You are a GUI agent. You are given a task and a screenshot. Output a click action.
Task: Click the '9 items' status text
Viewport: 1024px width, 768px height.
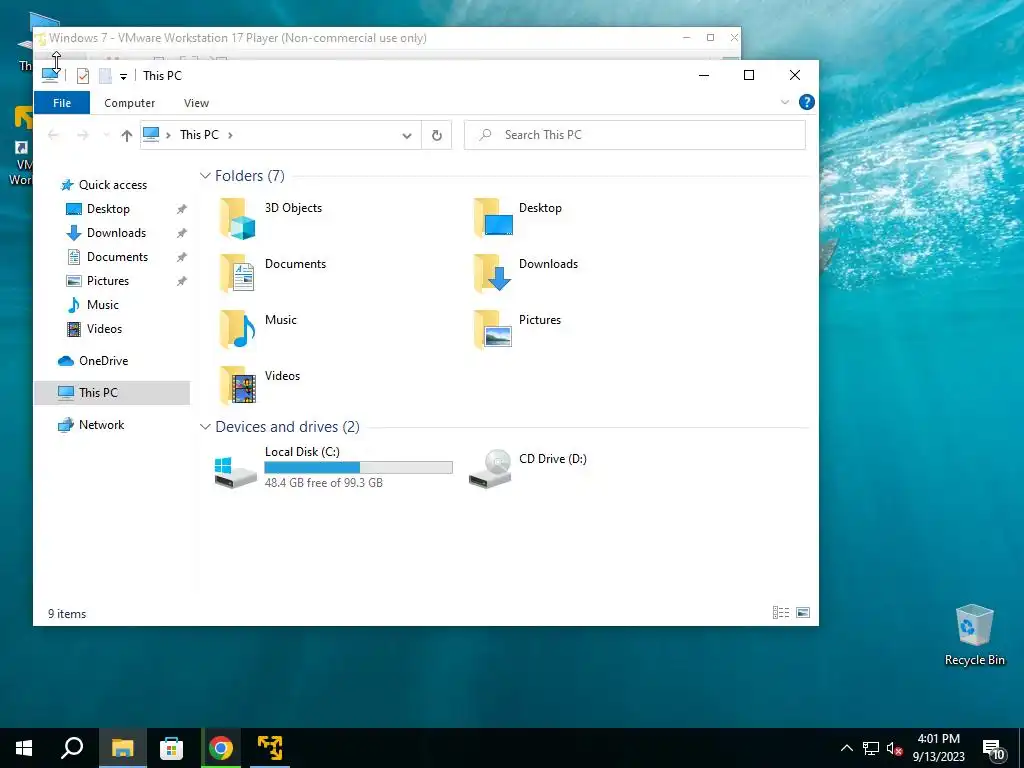tap(67, 614)
